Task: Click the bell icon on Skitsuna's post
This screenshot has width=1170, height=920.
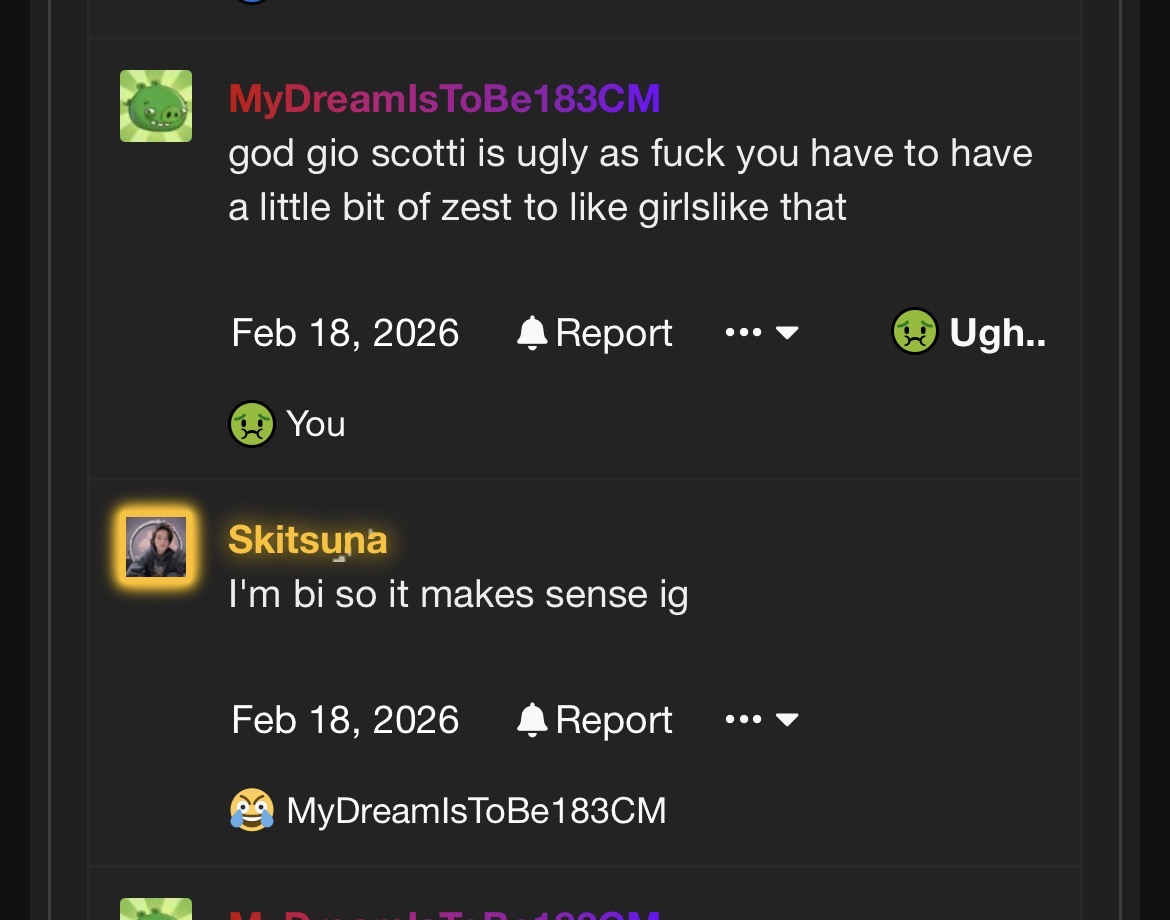Action: [532, 720]
